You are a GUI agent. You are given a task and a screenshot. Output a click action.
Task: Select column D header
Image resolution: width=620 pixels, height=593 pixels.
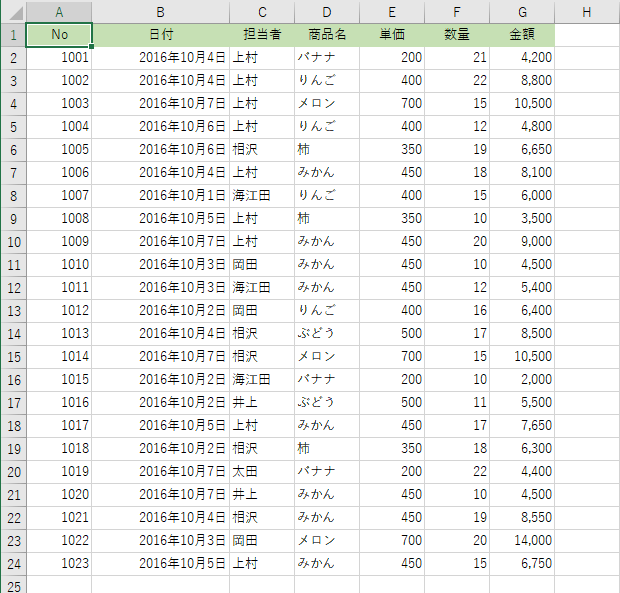(x=327, y=12)
